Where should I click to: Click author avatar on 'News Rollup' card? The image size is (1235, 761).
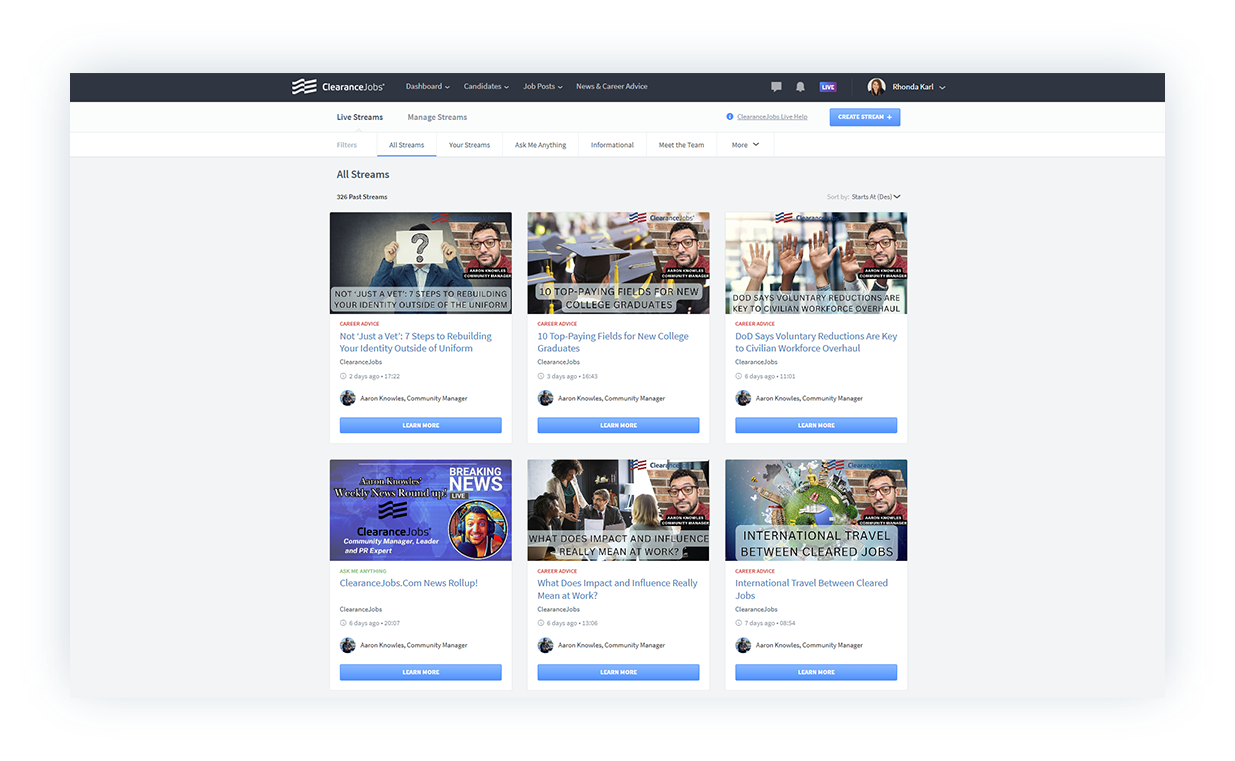pyautogui.click(x=348, y=645)
